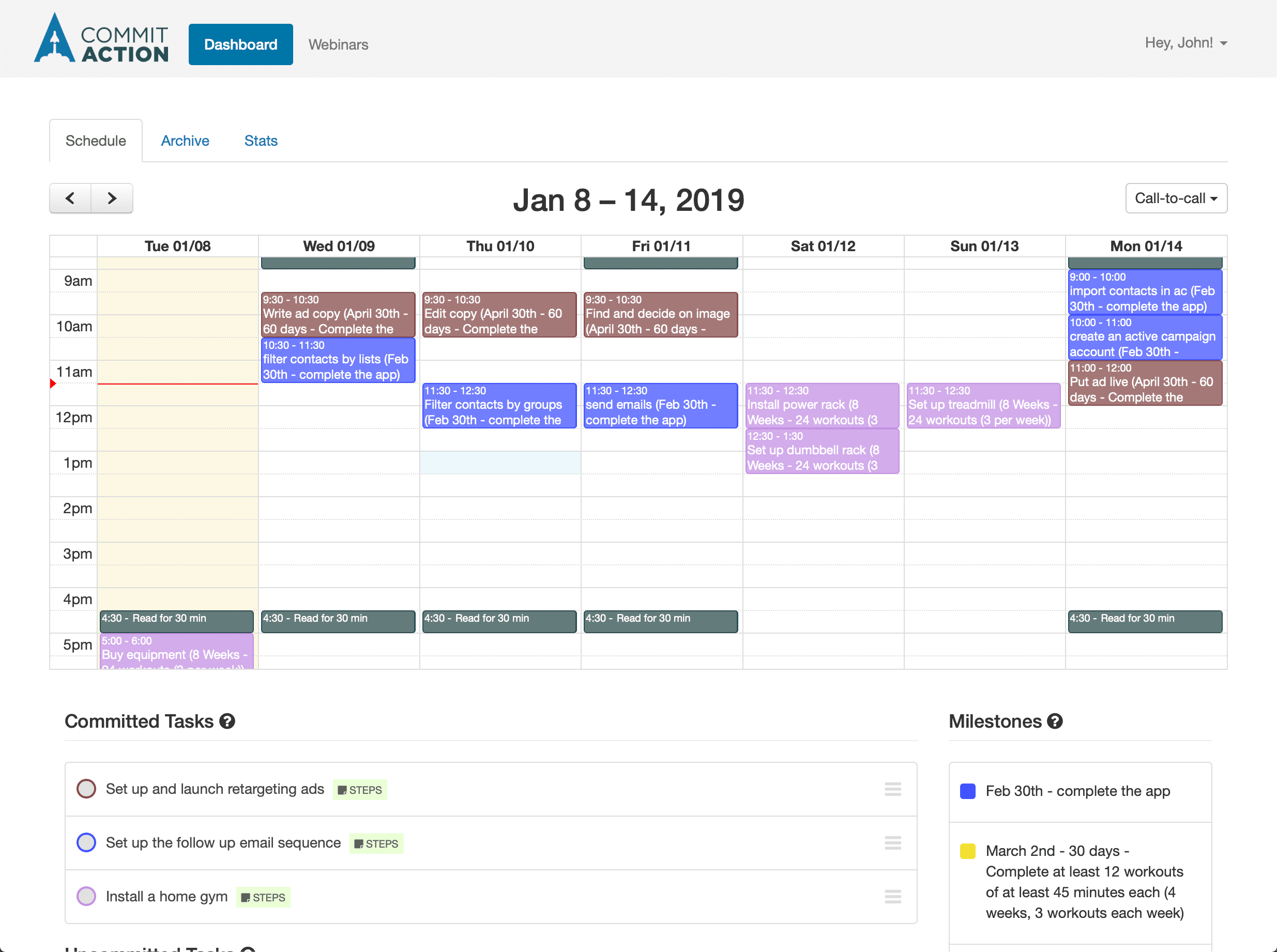
Task: Open the Committed Tasks help tooltip
Action: 227,721
